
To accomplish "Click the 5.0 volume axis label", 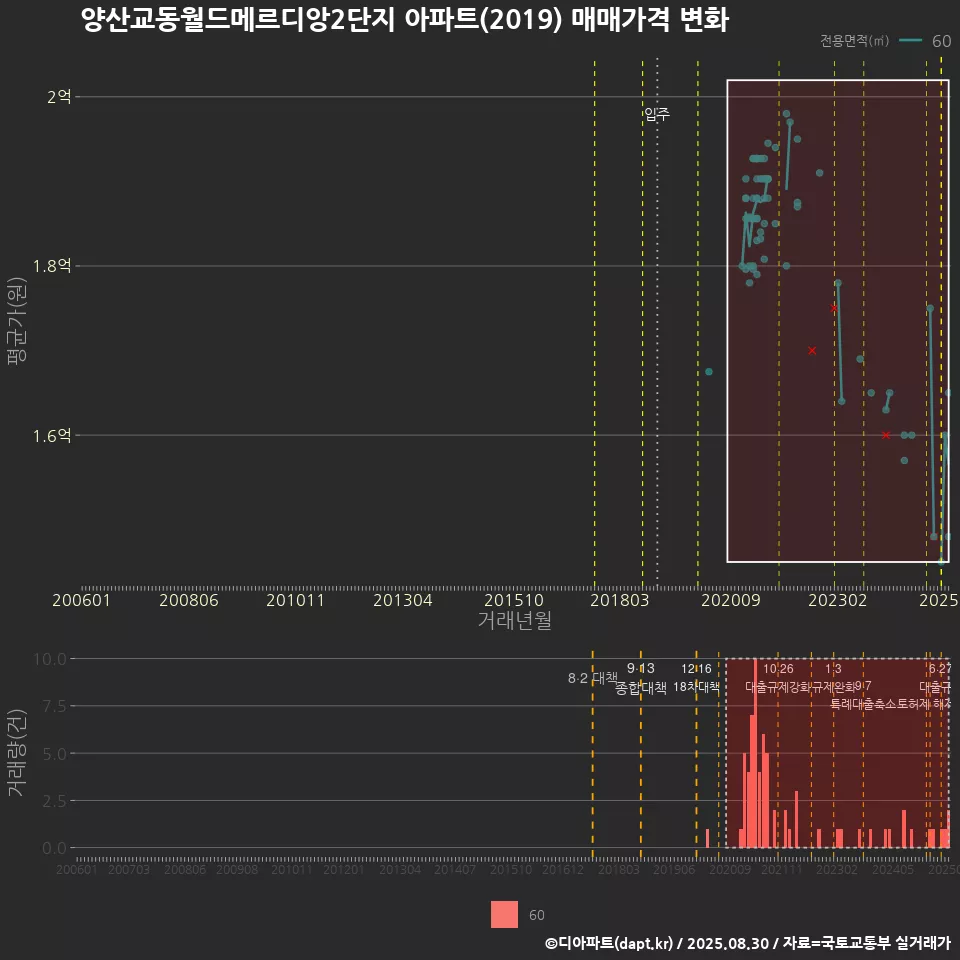I will coord(54,754).
